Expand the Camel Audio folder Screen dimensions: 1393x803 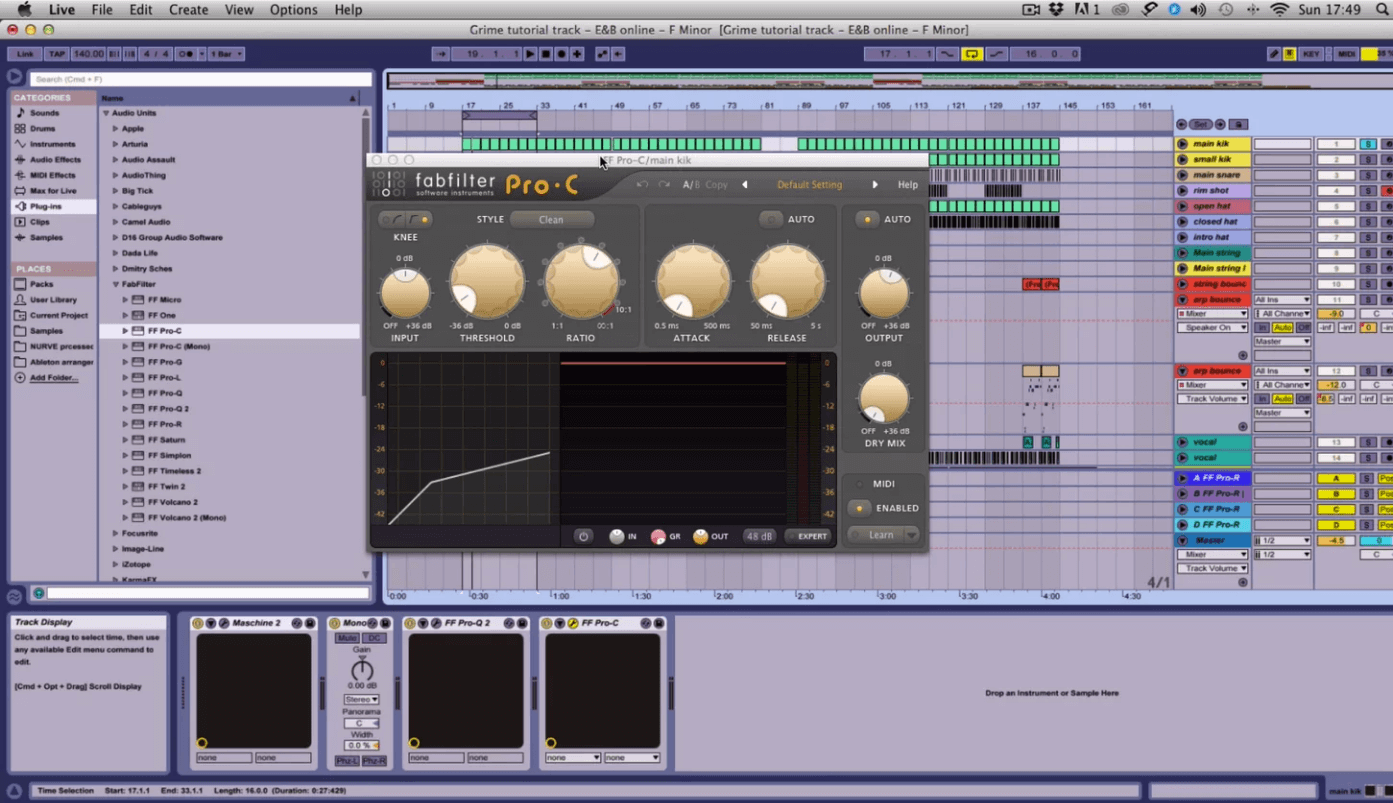coord(116,222)
